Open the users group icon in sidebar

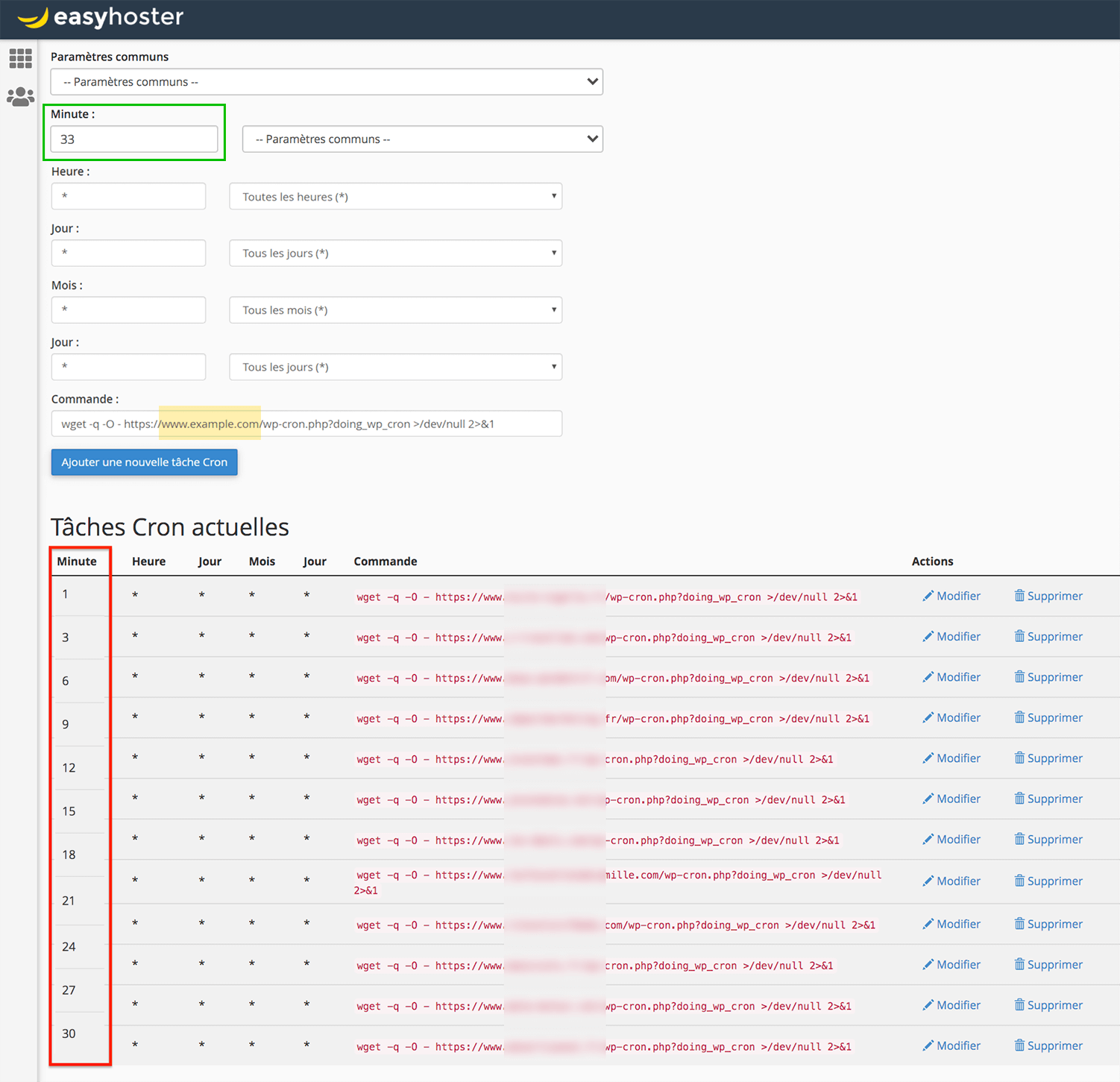coord(20,97)
